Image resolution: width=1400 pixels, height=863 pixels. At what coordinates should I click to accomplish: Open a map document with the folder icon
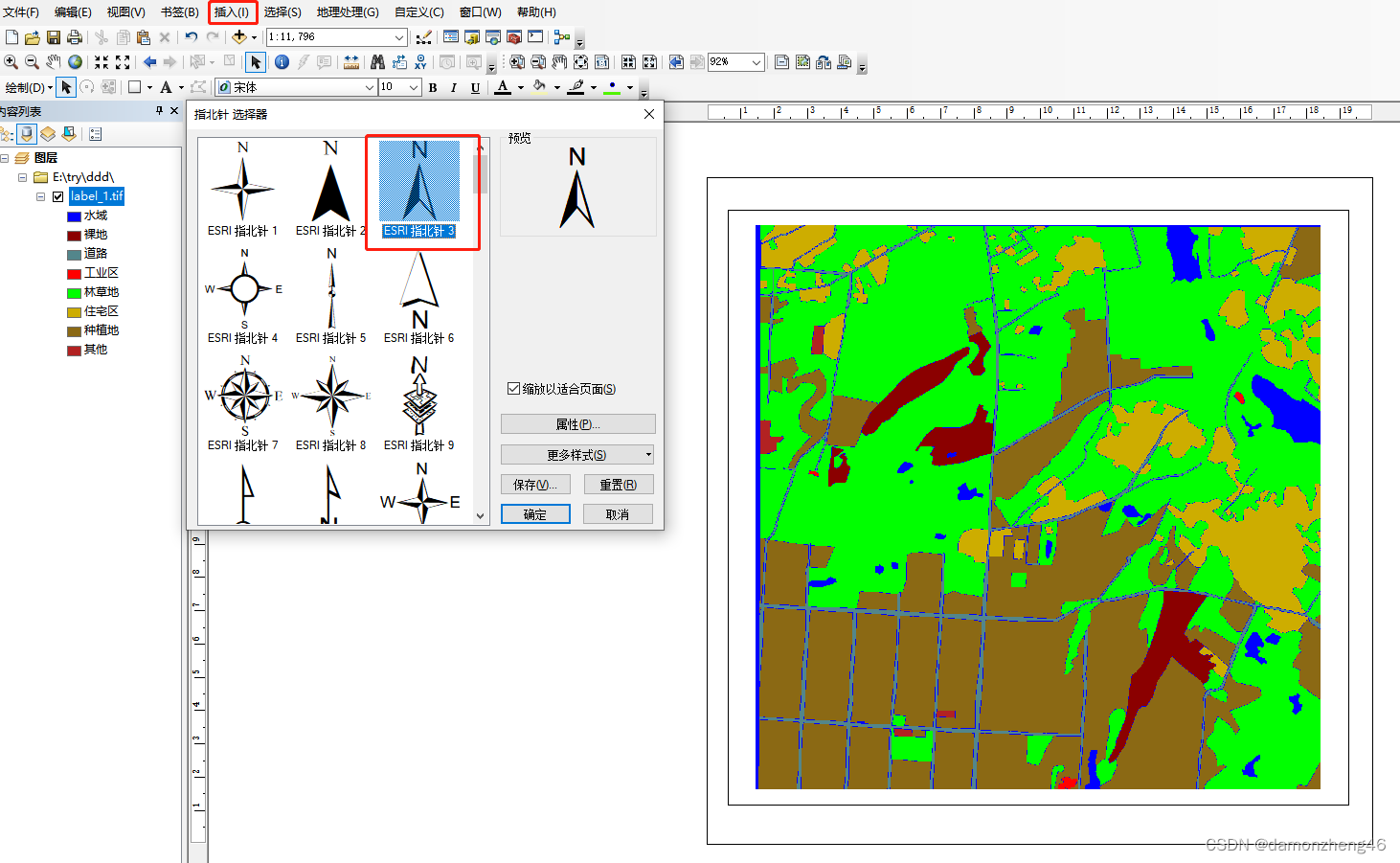(33, 37)
